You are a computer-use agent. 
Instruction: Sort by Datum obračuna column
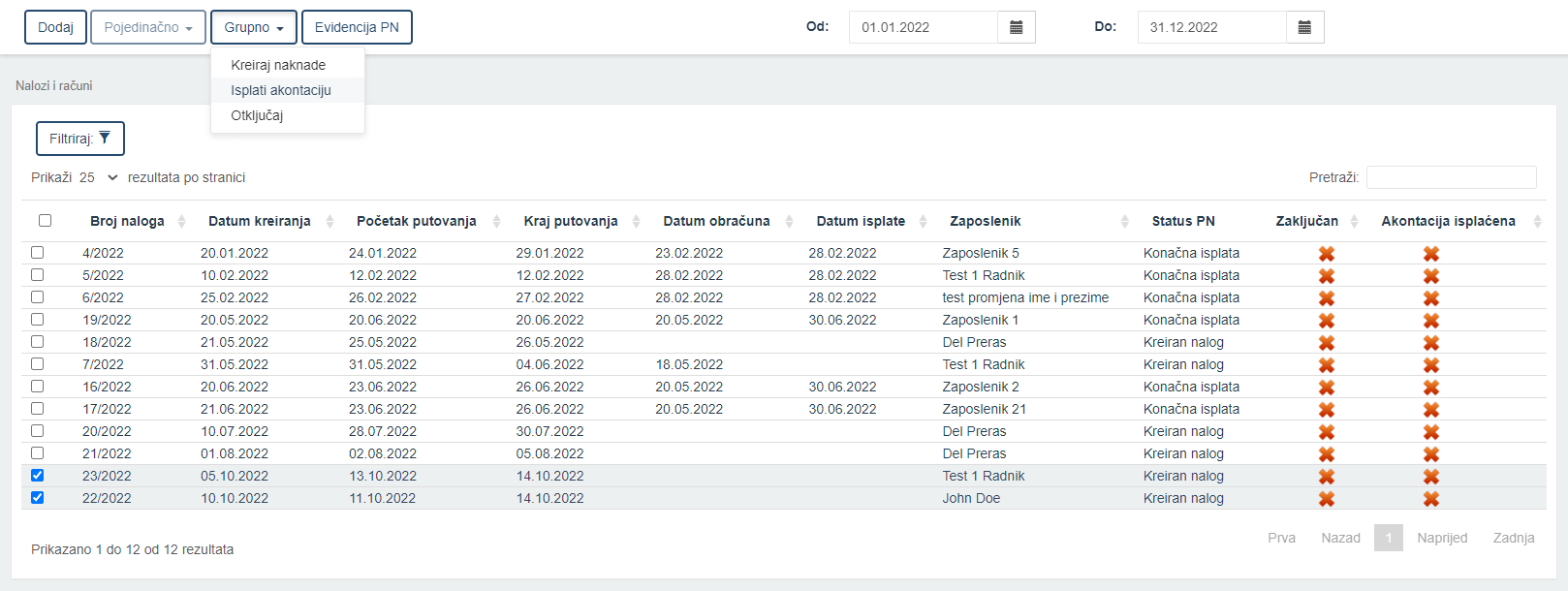pos(789,222)
